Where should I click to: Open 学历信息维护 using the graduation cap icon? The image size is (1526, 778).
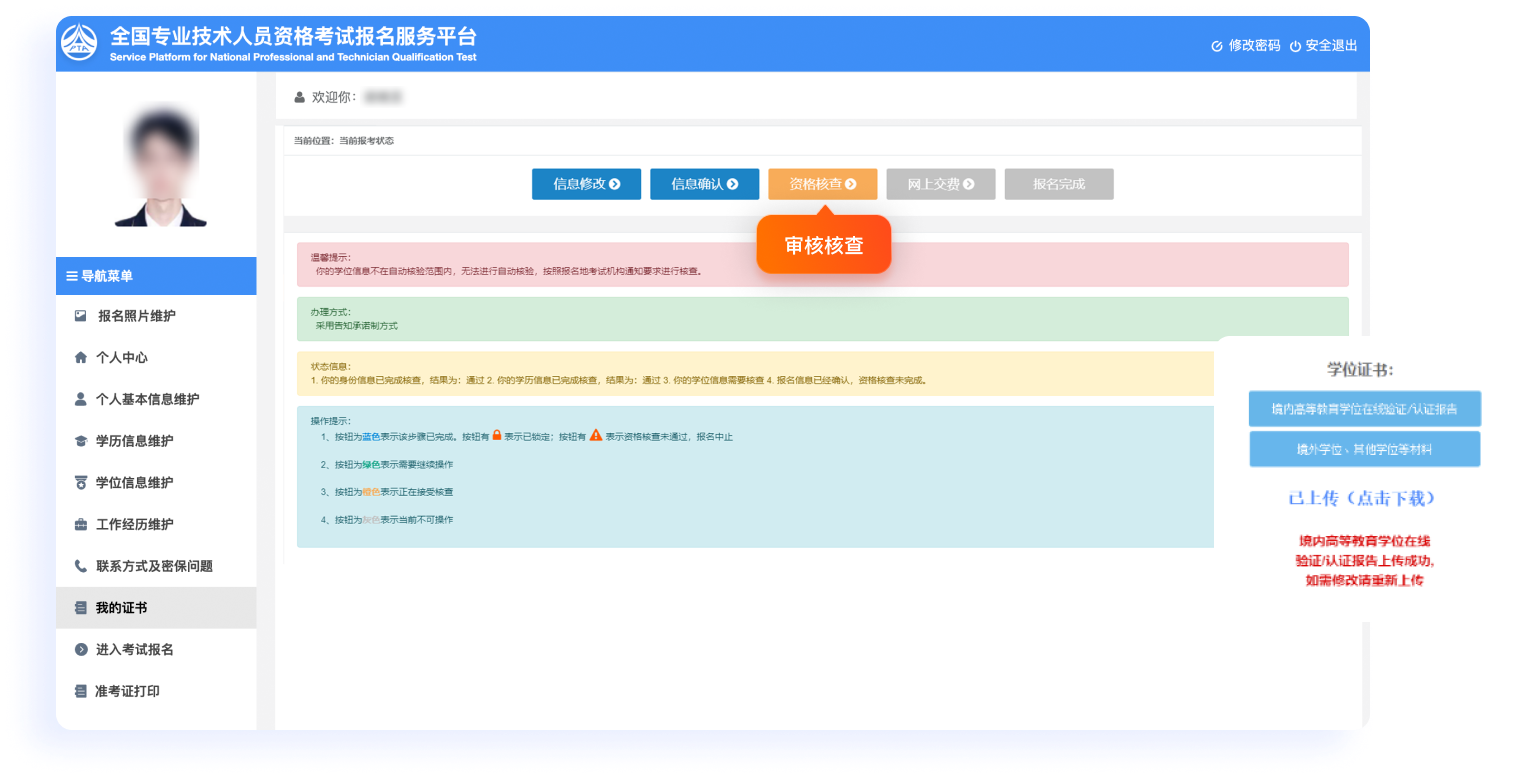pyautogui.click(x=83, y=440)
